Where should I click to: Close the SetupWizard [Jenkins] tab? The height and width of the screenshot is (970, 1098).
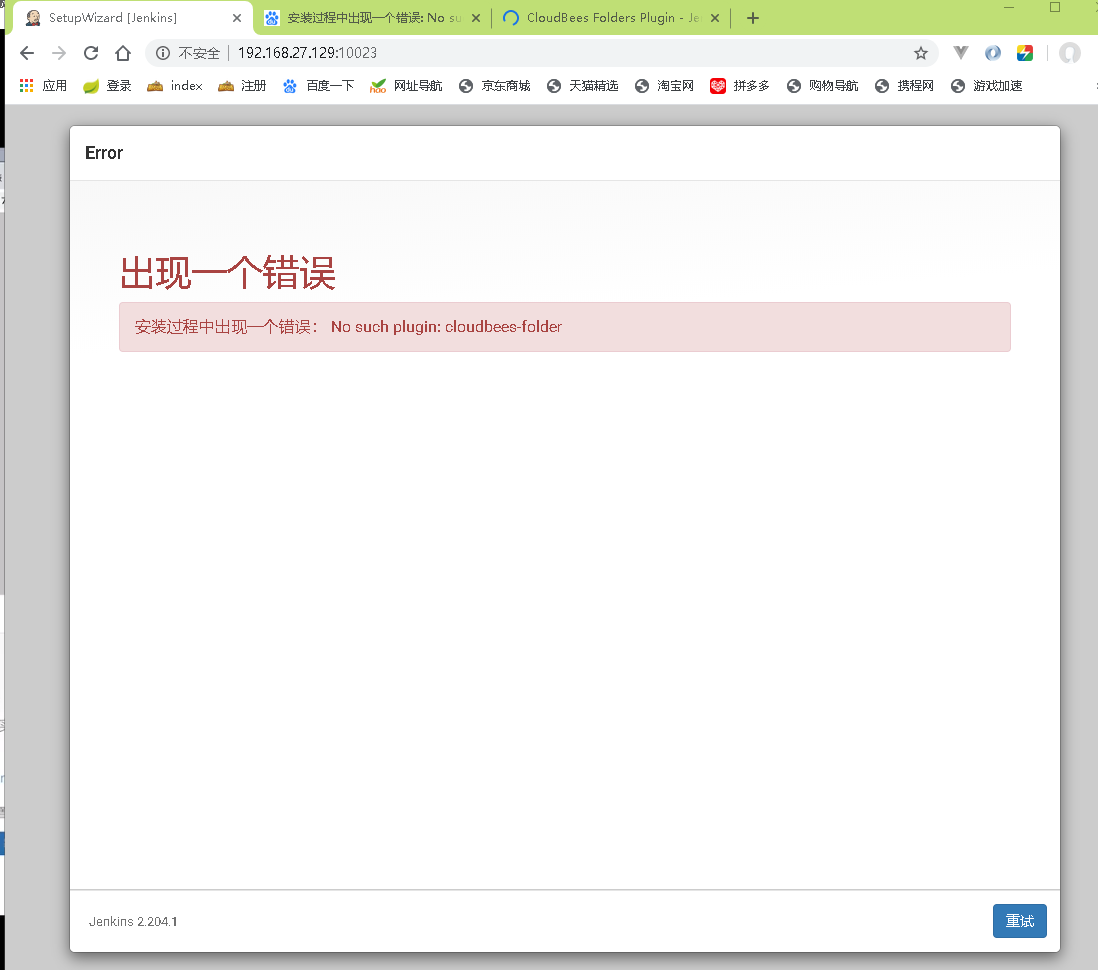coord(237,18)
